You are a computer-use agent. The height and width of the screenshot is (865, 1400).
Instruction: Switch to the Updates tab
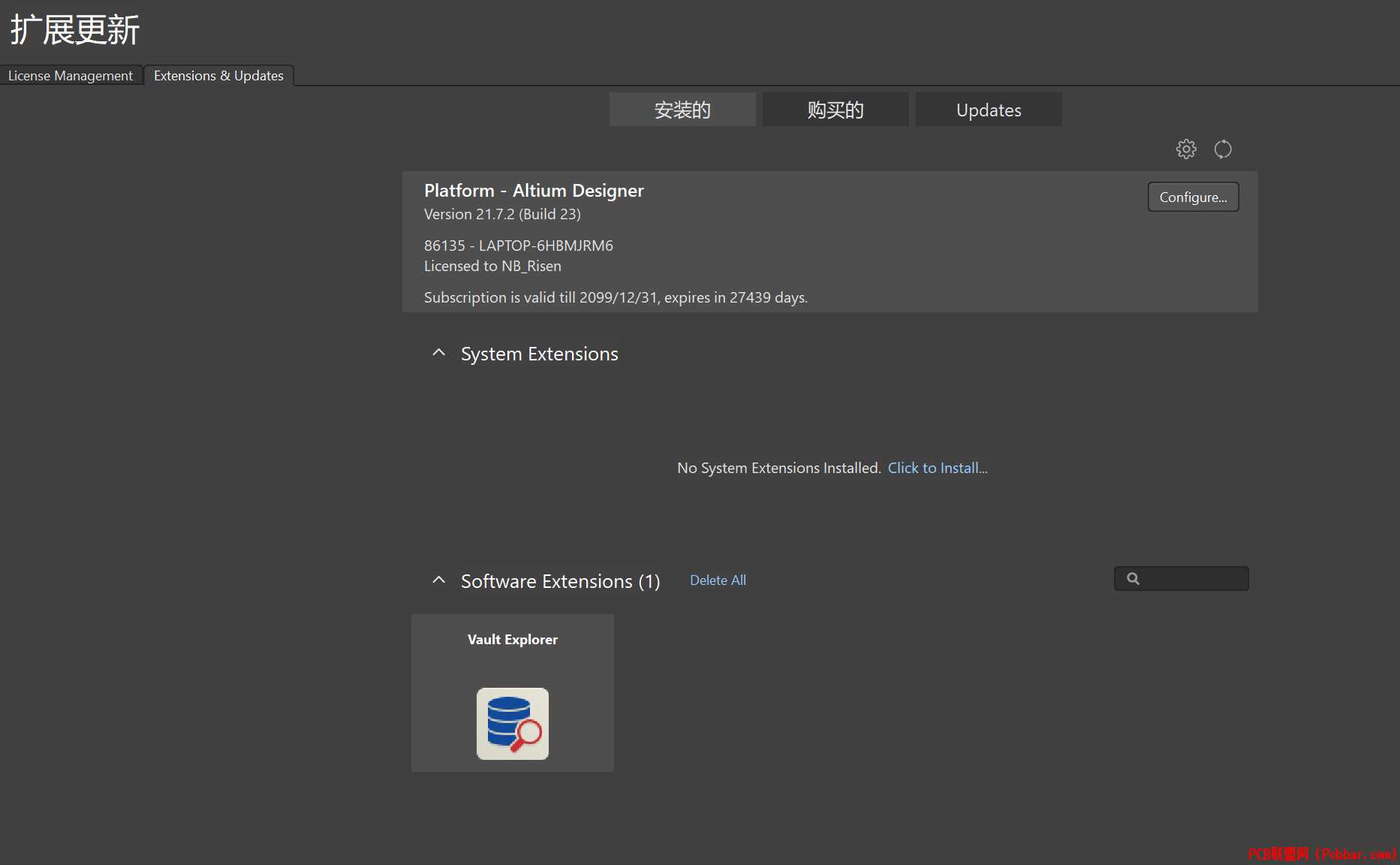pos(989,110)
